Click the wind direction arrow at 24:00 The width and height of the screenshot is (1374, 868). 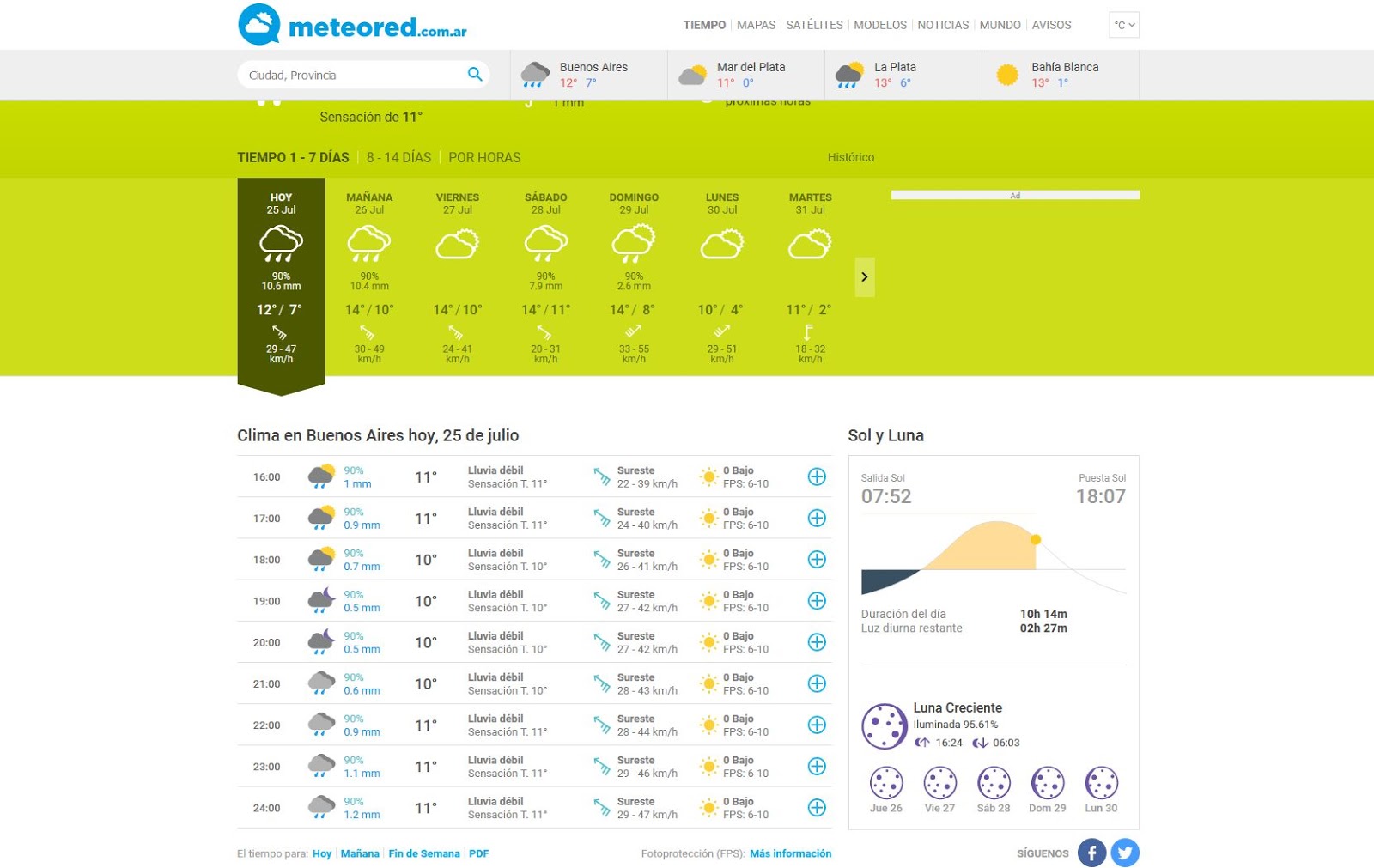click(x=602, y=808)
